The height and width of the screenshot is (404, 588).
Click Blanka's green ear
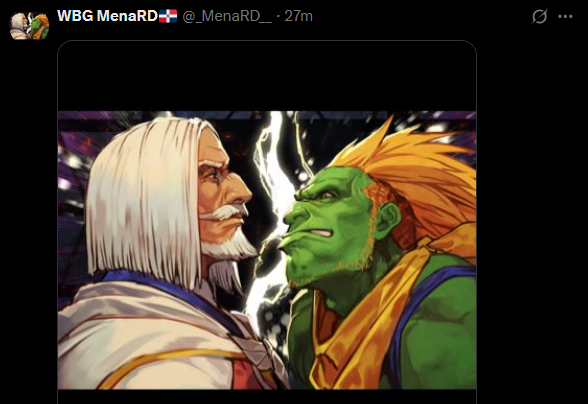tap(389, 219)
